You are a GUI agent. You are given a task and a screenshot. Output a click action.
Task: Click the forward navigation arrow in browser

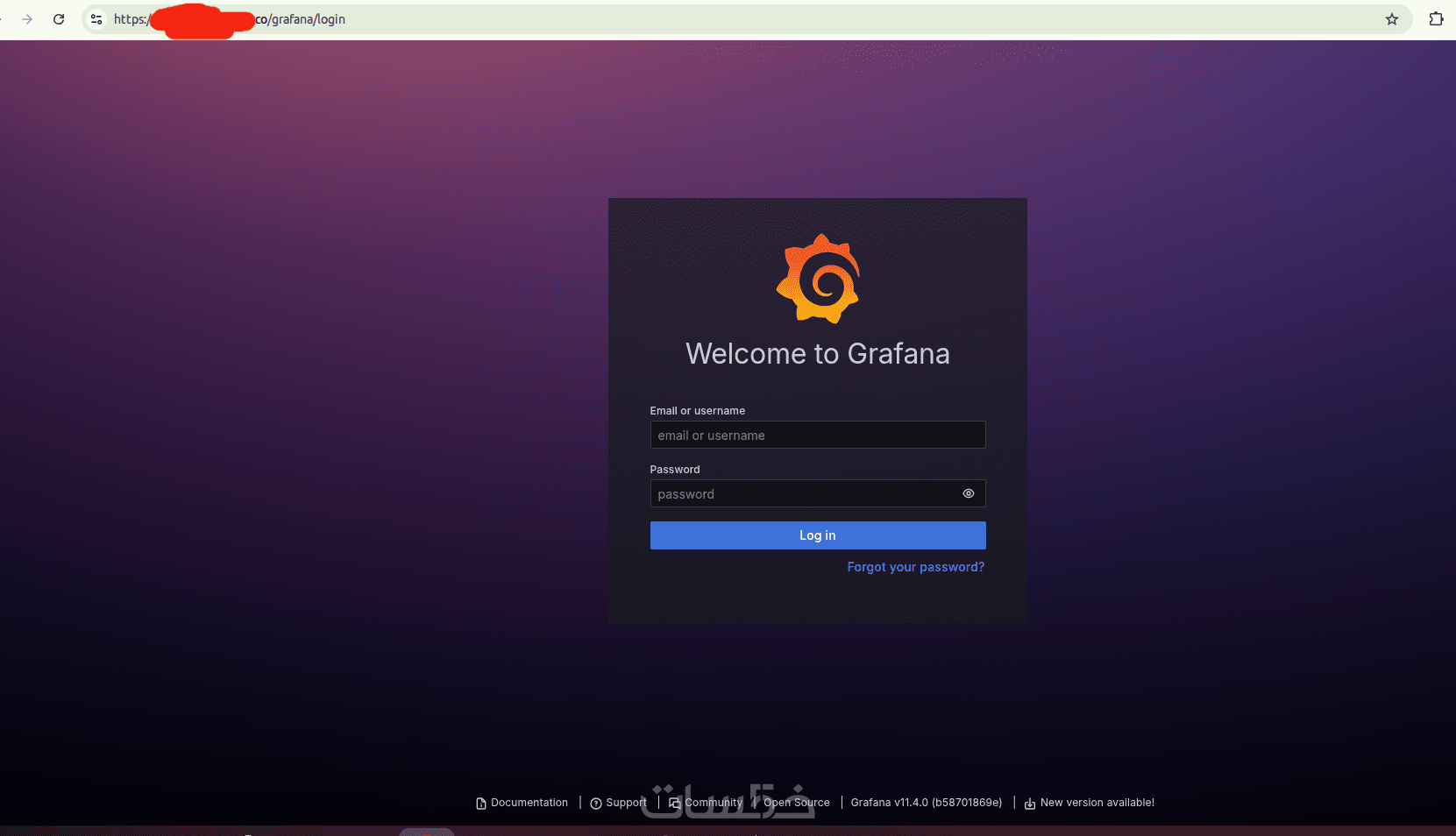click(x=27, y=19)
